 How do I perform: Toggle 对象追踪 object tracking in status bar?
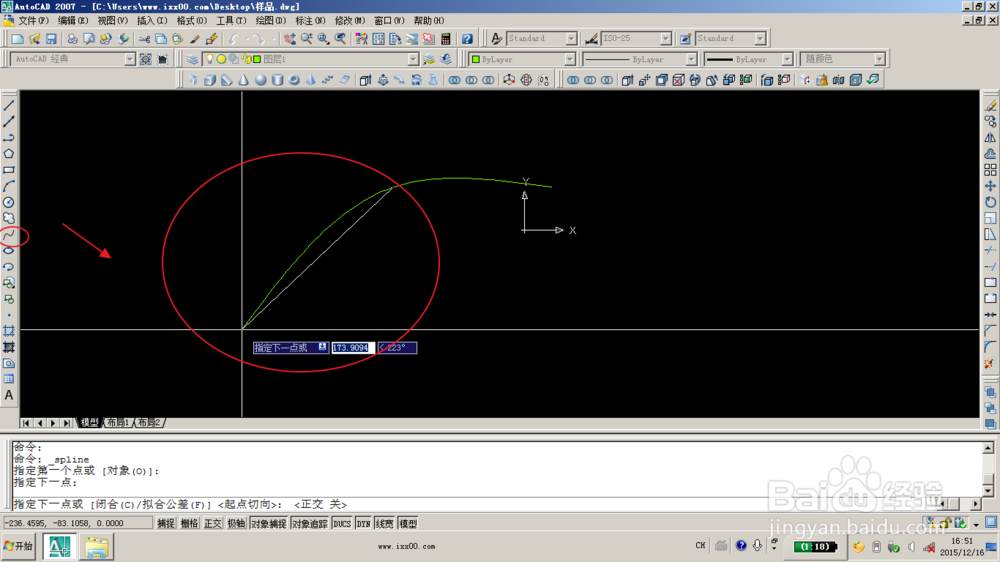coord(309,524)
